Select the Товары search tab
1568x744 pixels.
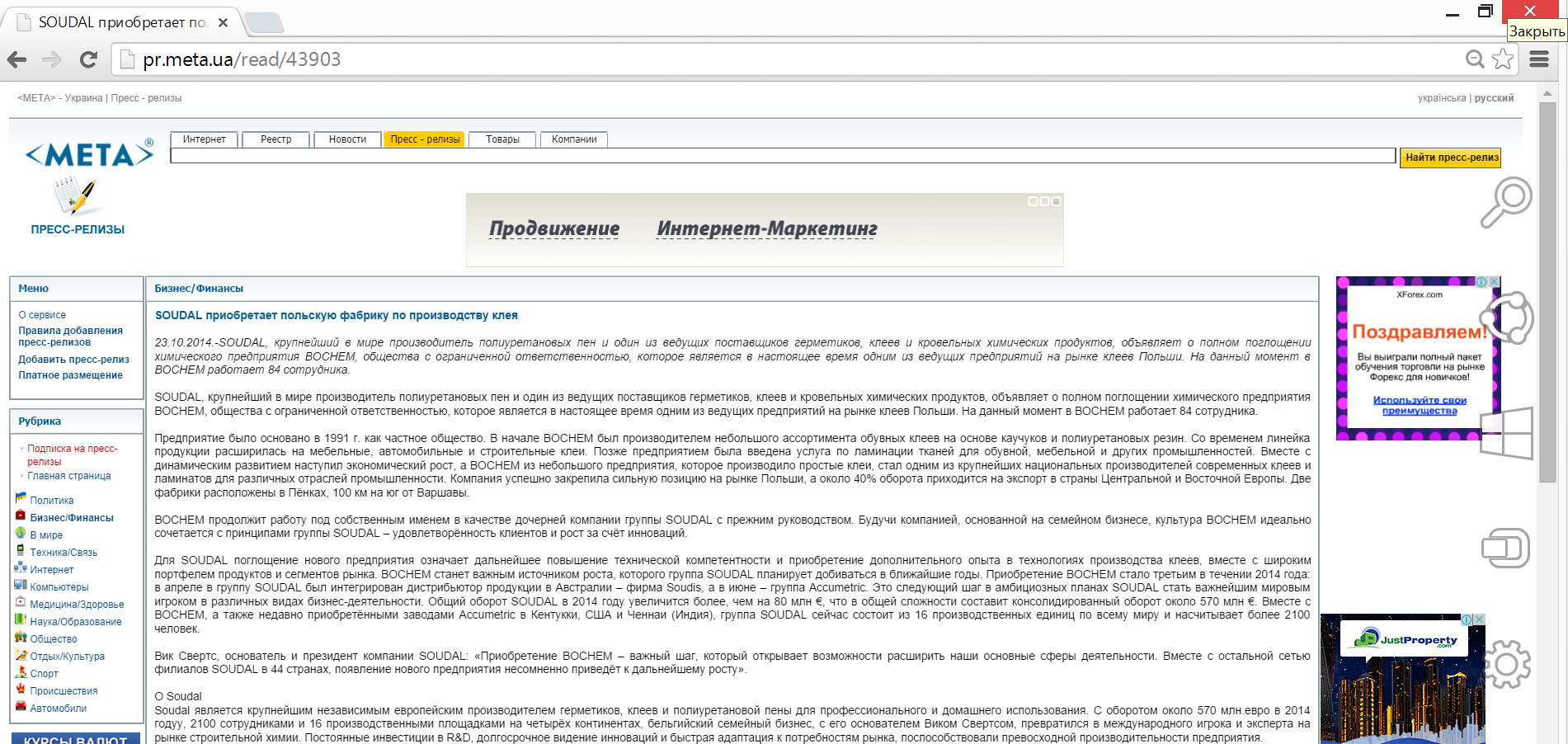click(502, 139)
